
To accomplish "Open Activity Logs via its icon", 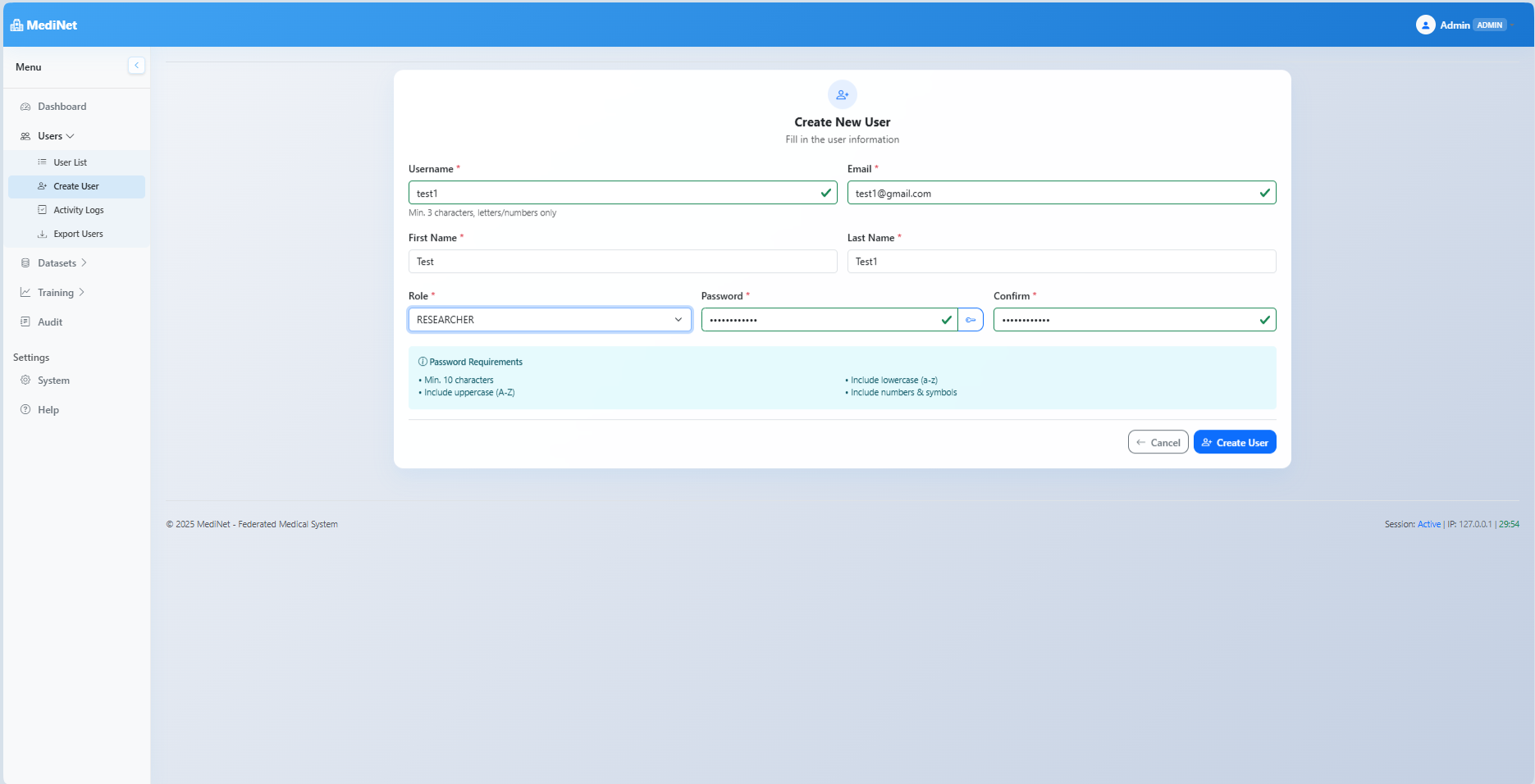I will (x=42, y=210).
